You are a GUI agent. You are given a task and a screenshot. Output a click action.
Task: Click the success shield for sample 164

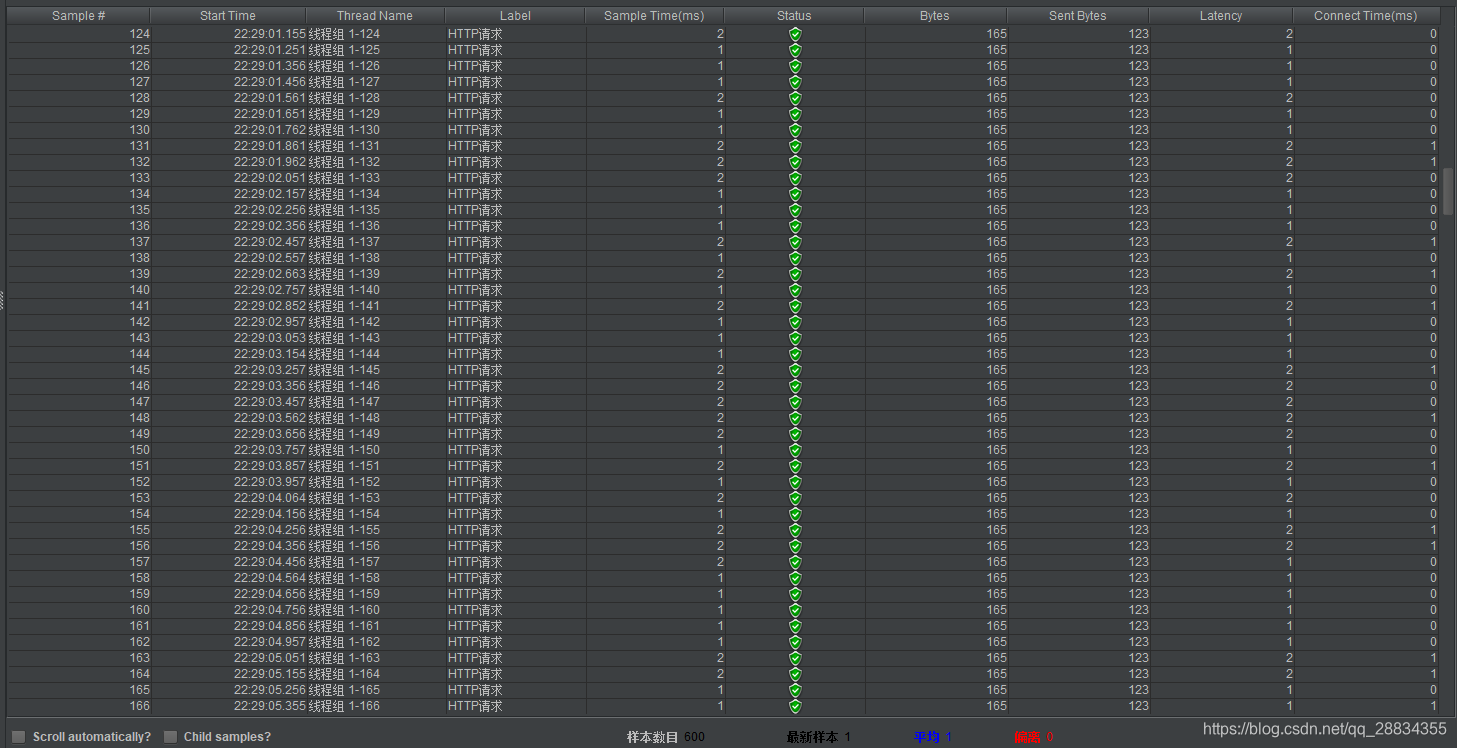[795, 674]
